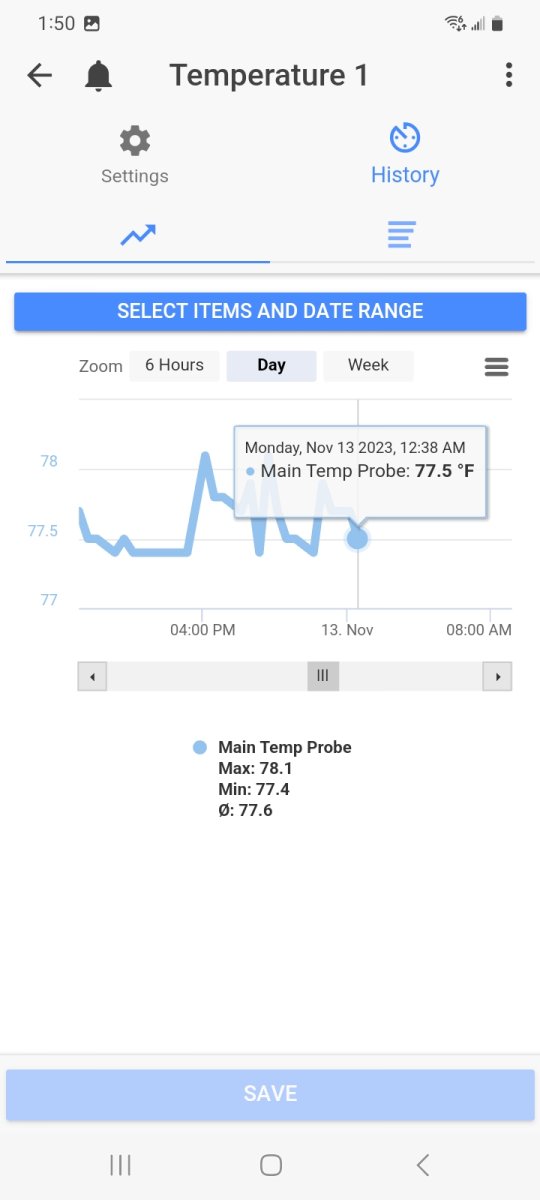Tap the SAVE button

point(270,1093)
